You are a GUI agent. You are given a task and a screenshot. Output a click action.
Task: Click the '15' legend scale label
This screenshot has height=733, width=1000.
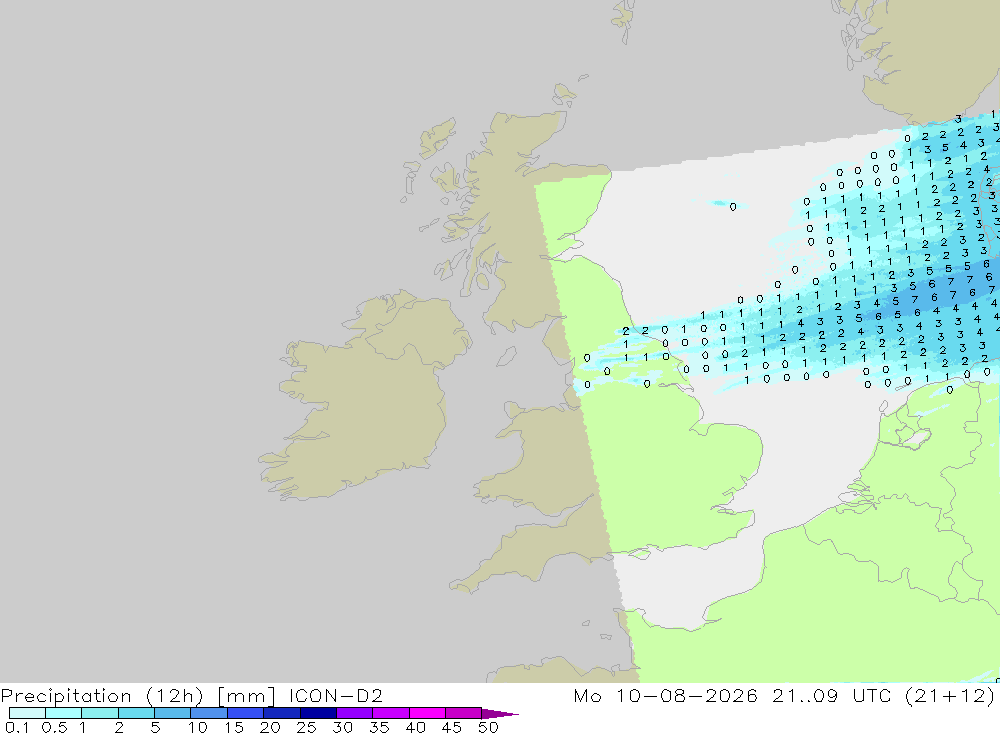[x=234, y=727]
